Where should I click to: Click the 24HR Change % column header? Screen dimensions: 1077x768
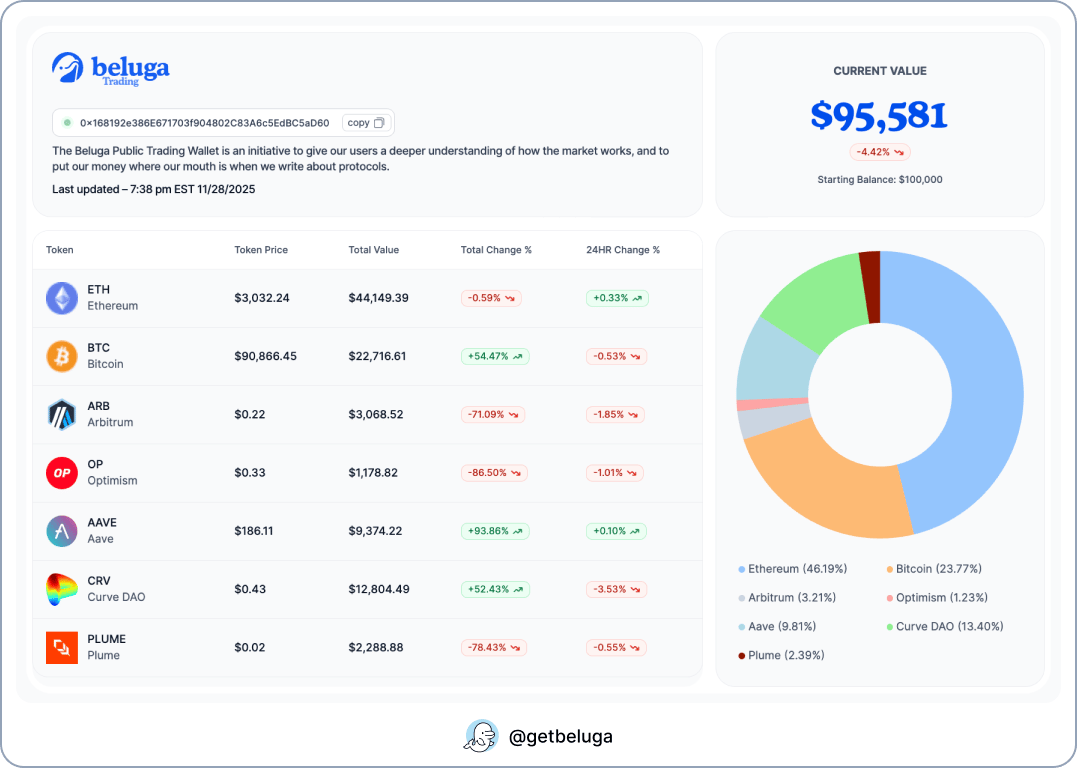pyautogui.click(x=623, y=250)
